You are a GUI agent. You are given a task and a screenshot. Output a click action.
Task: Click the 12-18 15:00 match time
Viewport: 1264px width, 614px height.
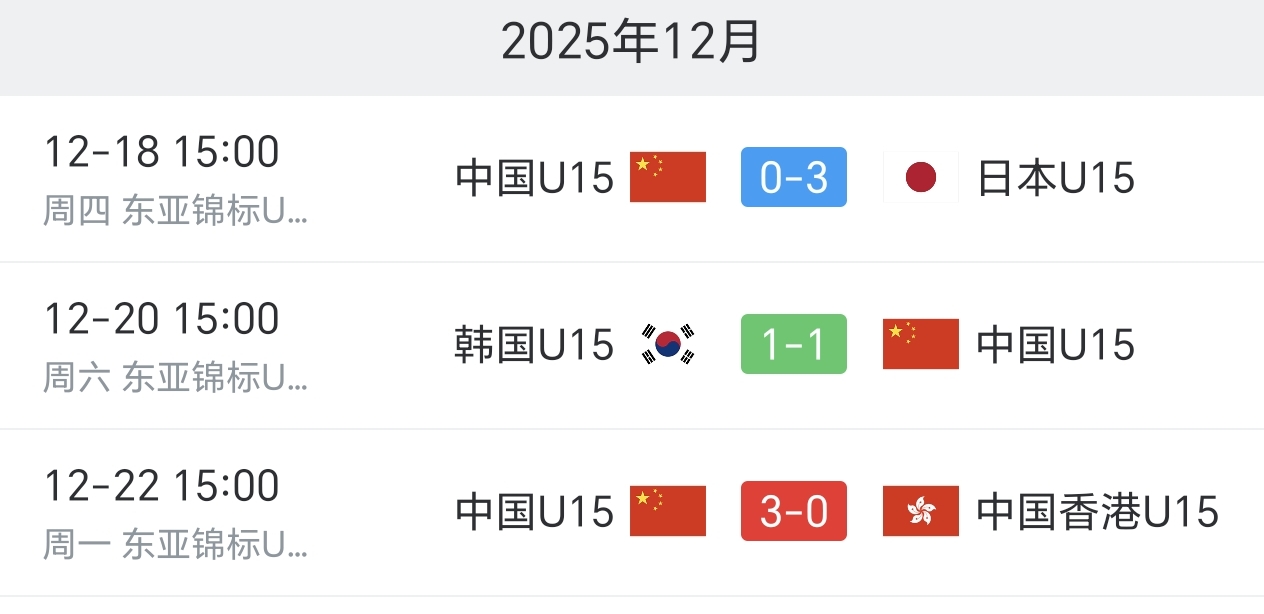162,153
